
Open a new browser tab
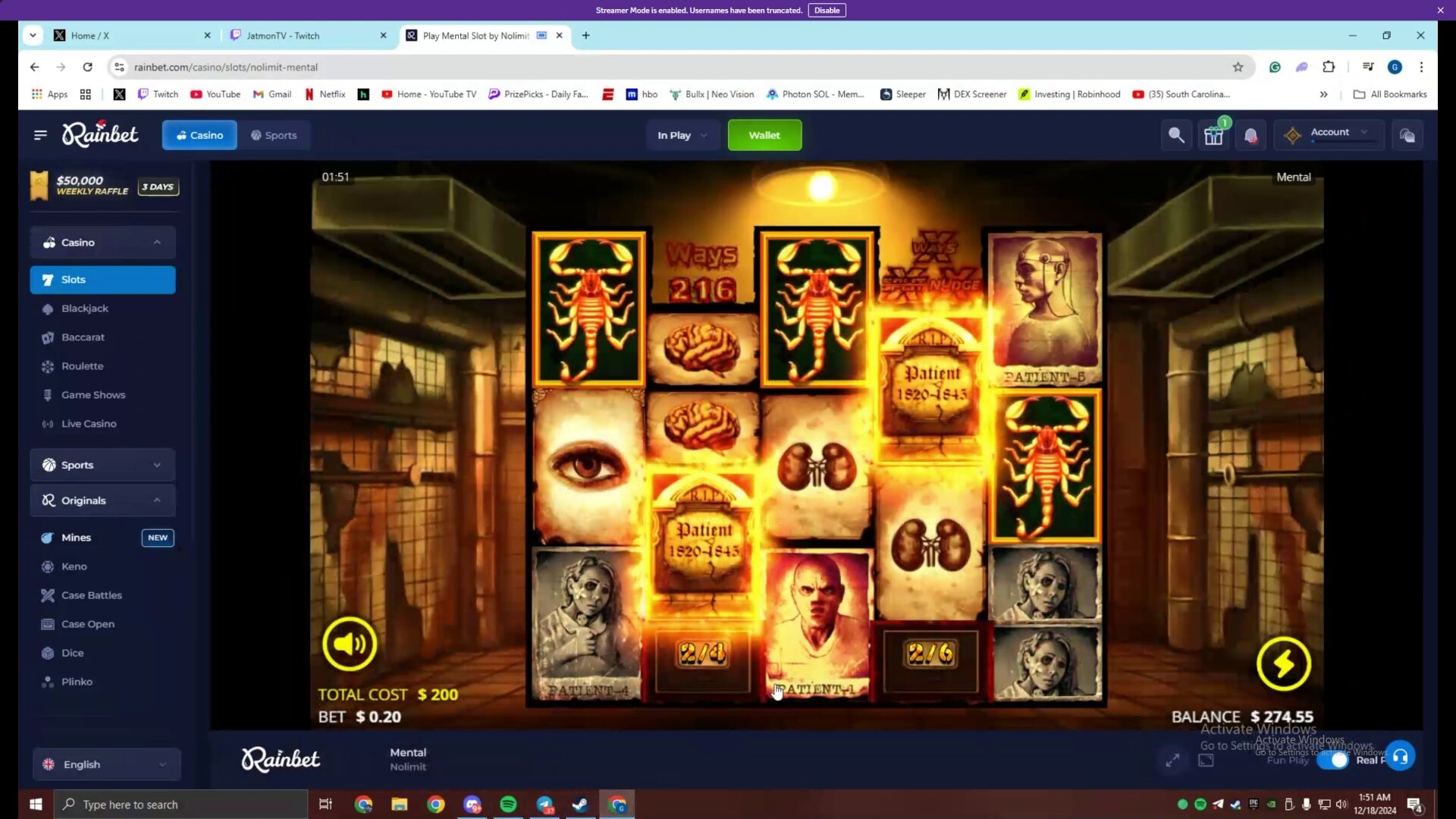585,36
